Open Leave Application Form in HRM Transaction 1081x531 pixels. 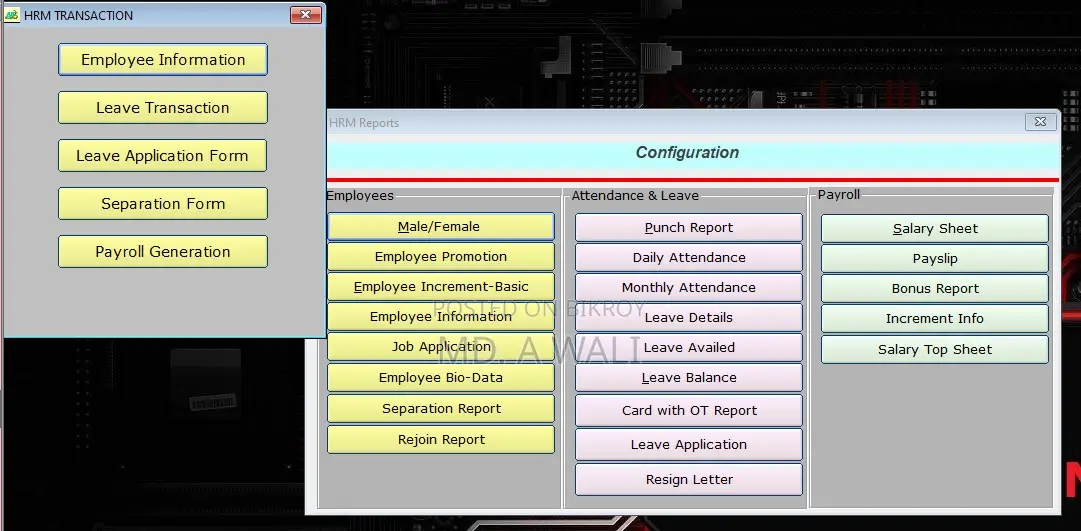click(163, 156)
